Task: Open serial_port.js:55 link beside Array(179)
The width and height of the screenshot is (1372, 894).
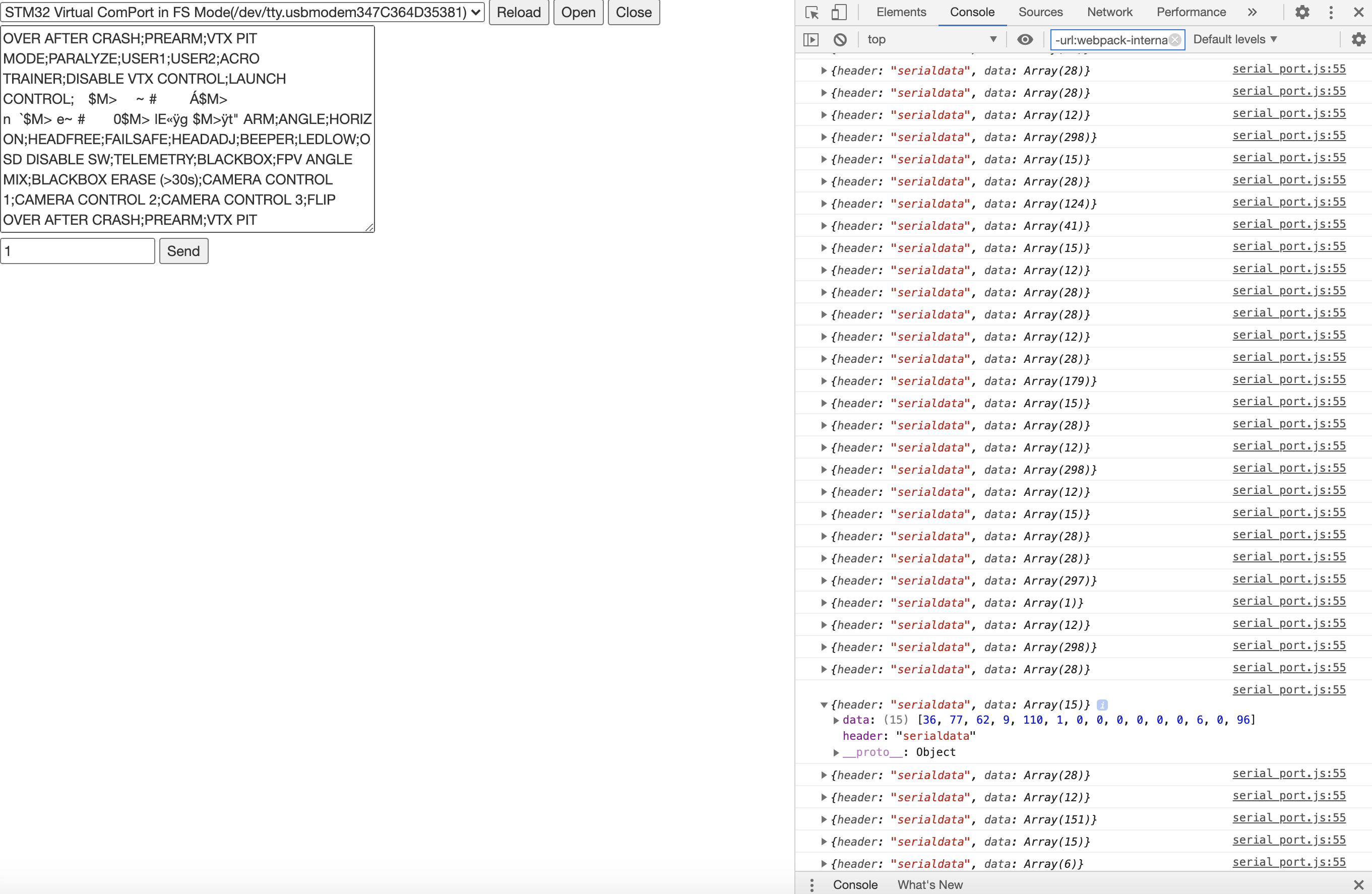Action: [1289, 379]
